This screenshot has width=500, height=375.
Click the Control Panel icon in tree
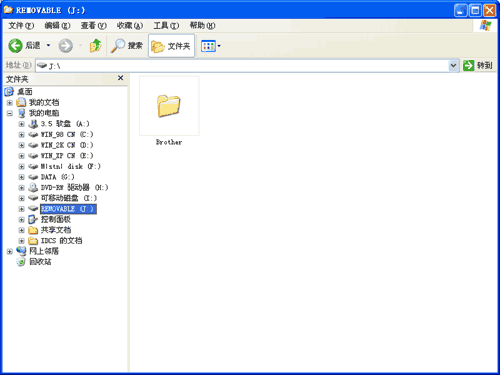pos(33,219)
